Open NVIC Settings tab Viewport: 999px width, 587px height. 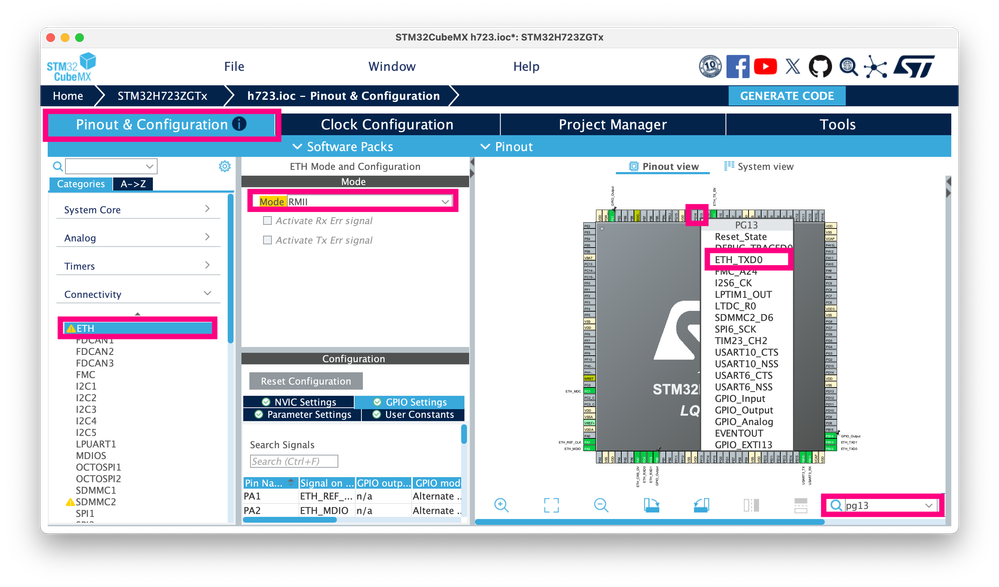click(298, 402)
